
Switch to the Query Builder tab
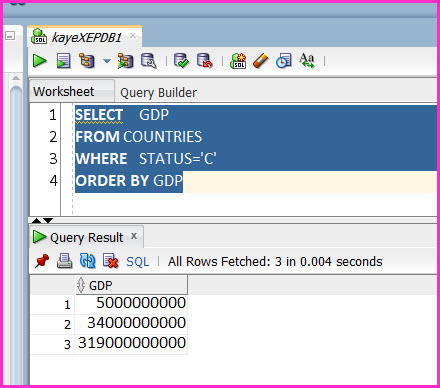tap(158, 92)
